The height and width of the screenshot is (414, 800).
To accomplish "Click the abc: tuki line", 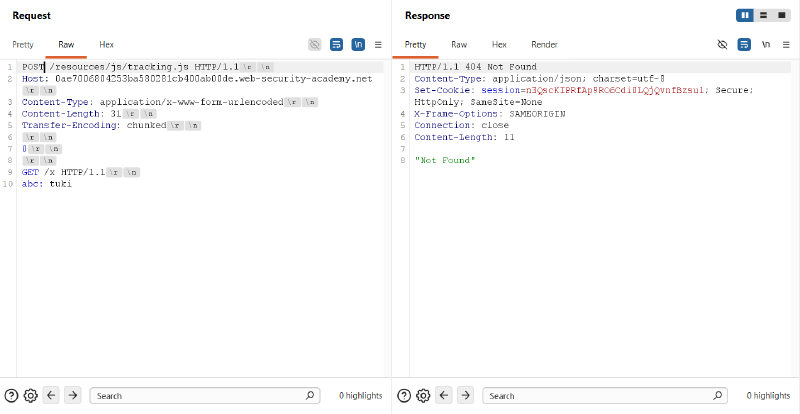I will 47,184.
